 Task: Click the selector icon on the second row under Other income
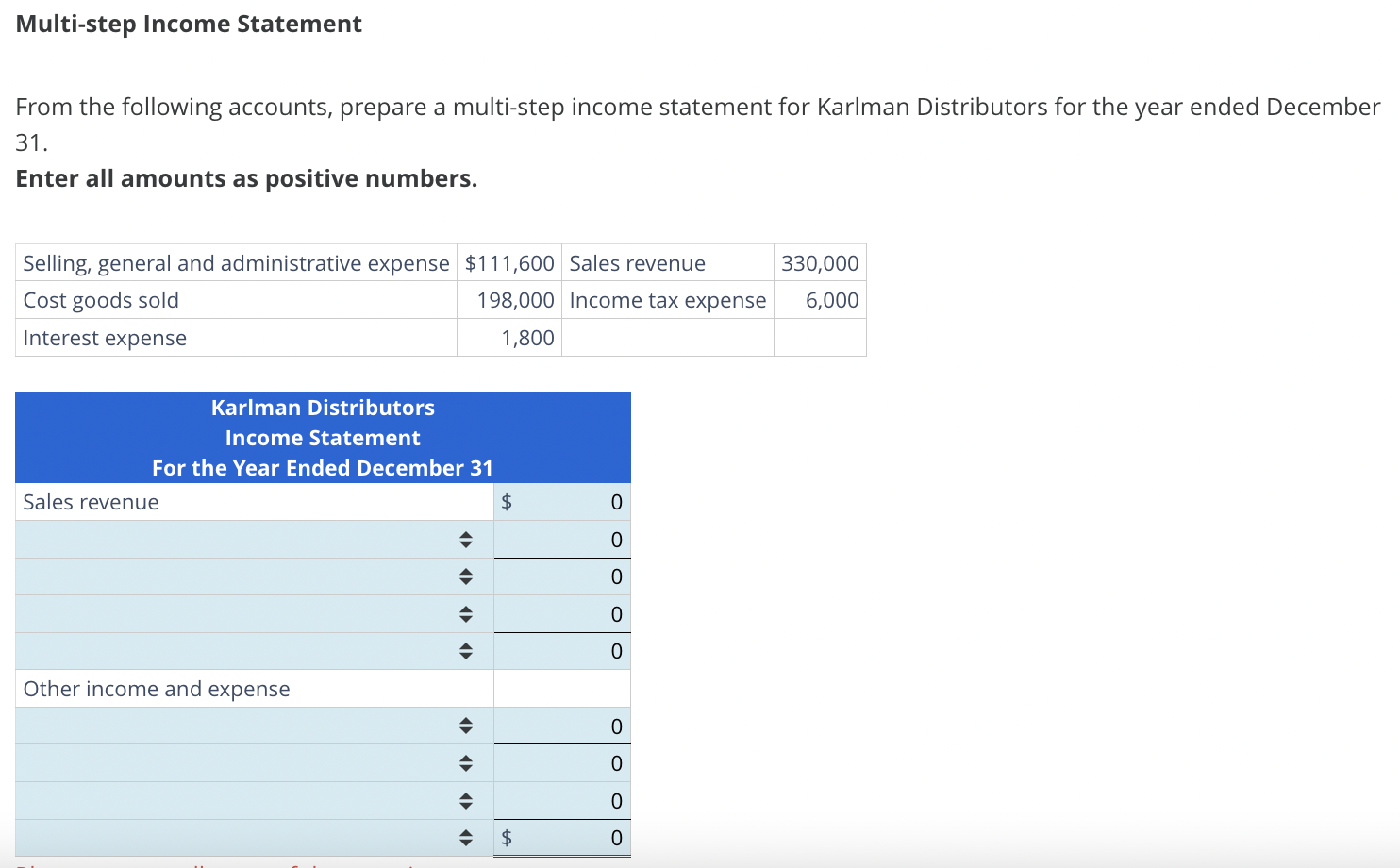tap(465, 763)
